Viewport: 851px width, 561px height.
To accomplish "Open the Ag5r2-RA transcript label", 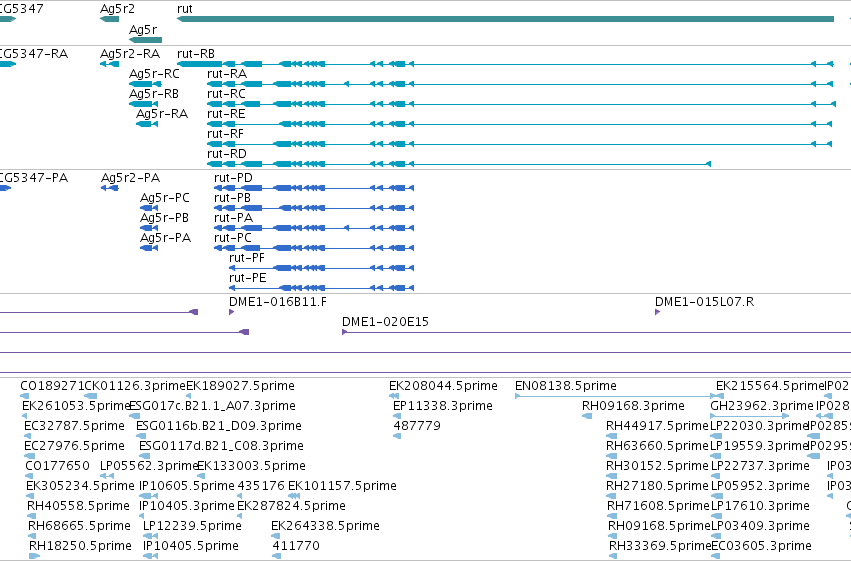I will point(130,54).
